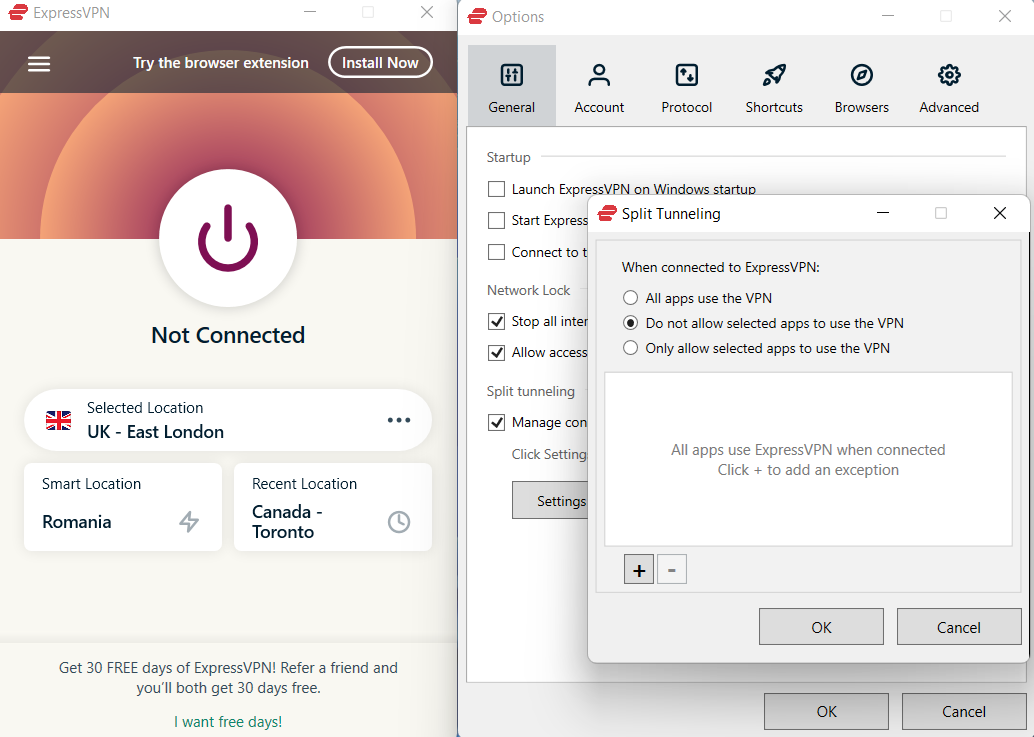The height and width of the screenshot is (737, 1034).
Task: Switch to the Advanced settings tab
Action: (949, 87)
